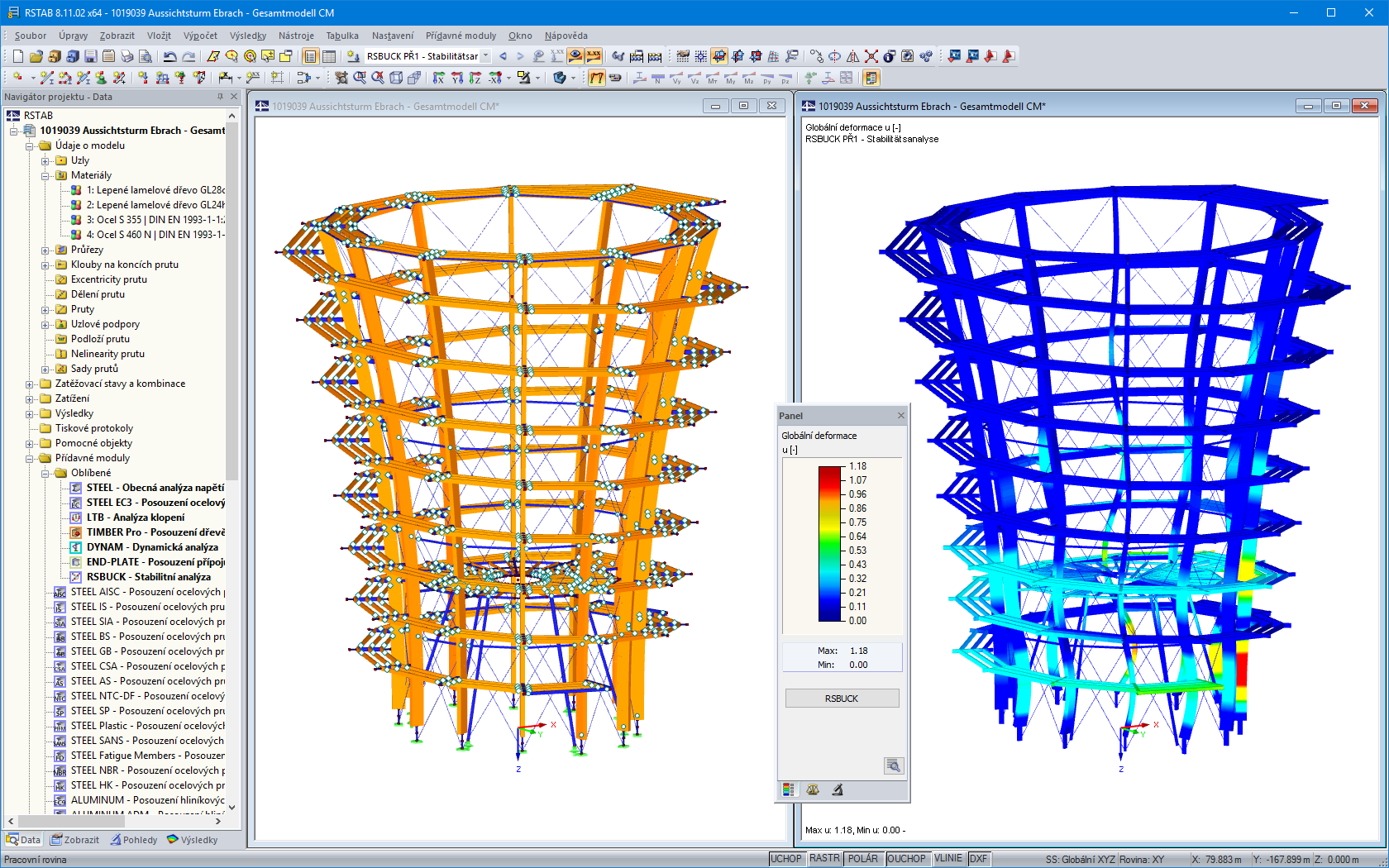The height and width of the screenshot is (868, 1389).
Task: Go to next load case arrow
Action: pos(520,56)
